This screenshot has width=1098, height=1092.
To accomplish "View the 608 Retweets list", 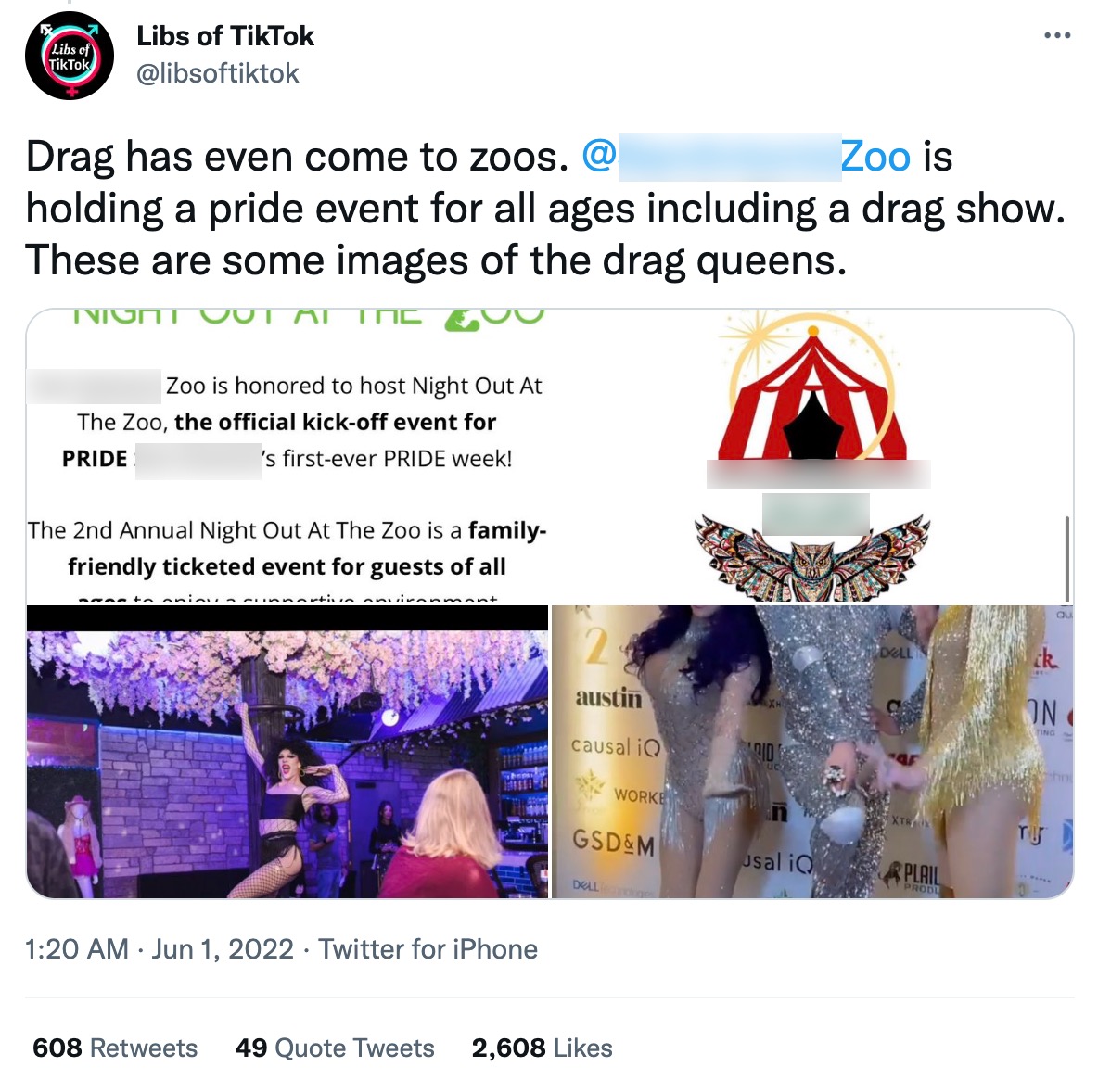I will pos(115,1048).
